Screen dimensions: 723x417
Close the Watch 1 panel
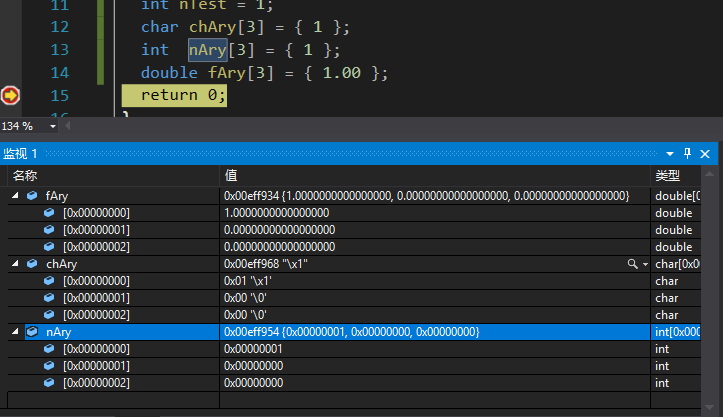coord(705,154)
